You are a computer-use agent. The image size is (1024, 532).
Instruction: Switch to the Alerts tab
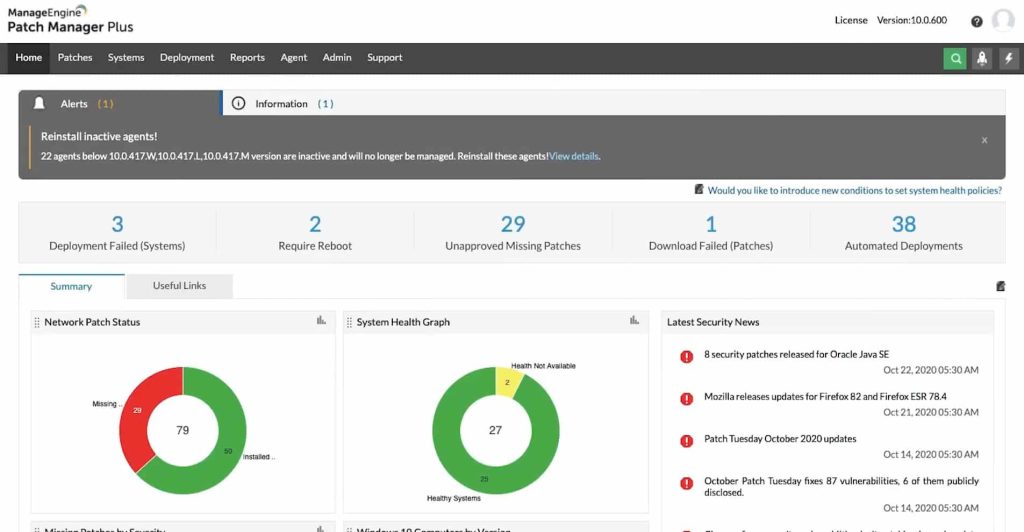120,103
